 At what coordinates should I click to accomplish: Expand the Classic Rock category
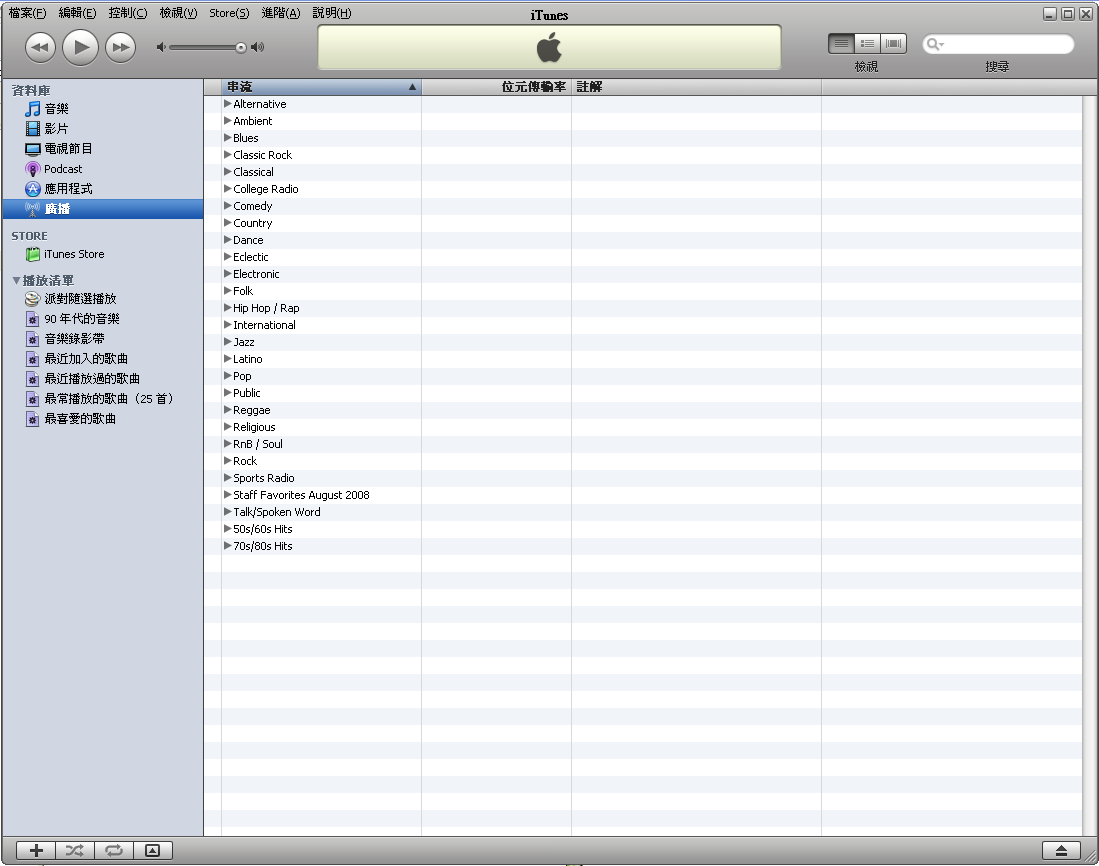227,155
